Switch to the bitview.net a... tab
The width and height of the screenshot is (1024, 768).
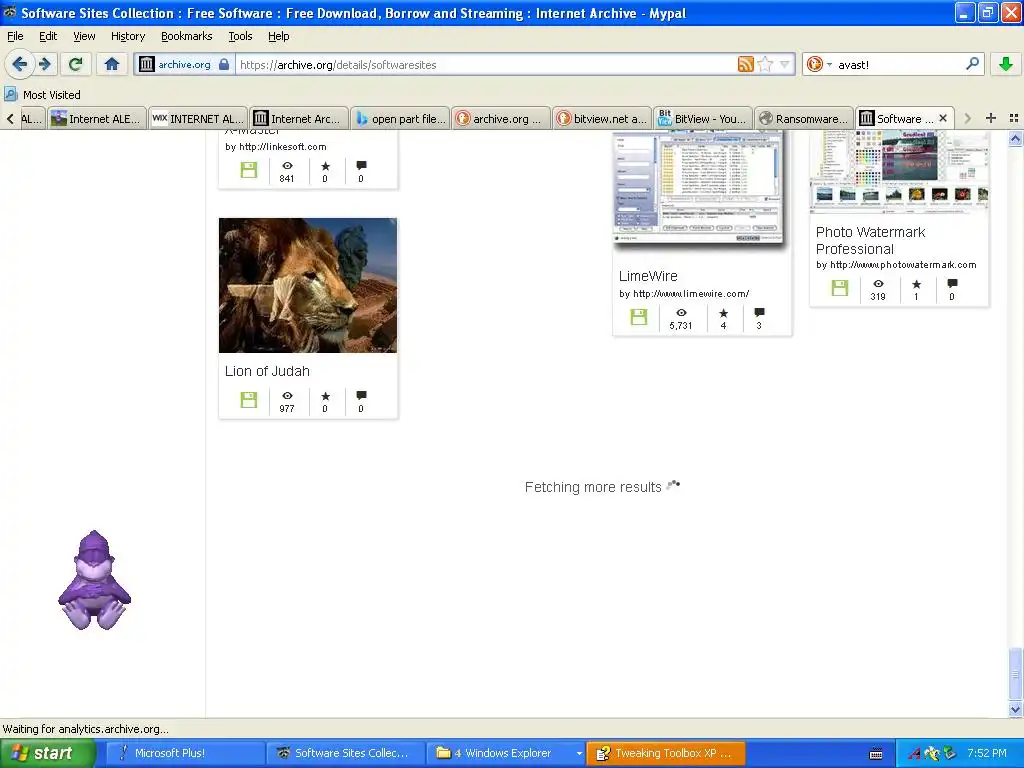click(601, 119)
